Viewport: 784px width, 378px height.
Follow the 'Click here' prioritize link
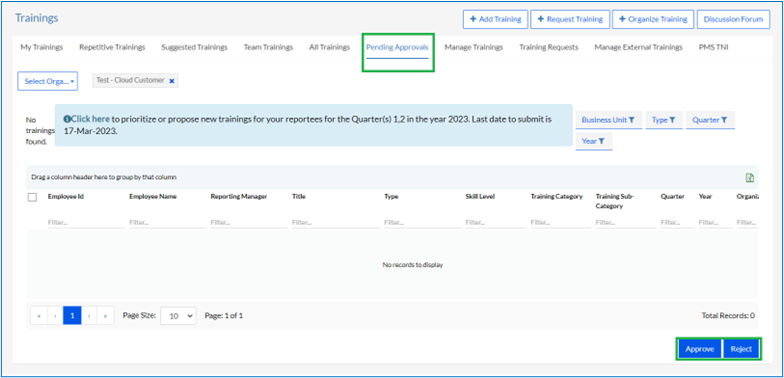tap(90, 120)
